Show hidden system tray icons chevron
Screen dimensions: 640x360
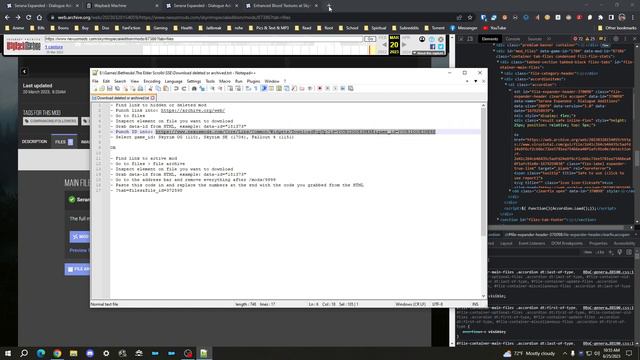[565, 353]
